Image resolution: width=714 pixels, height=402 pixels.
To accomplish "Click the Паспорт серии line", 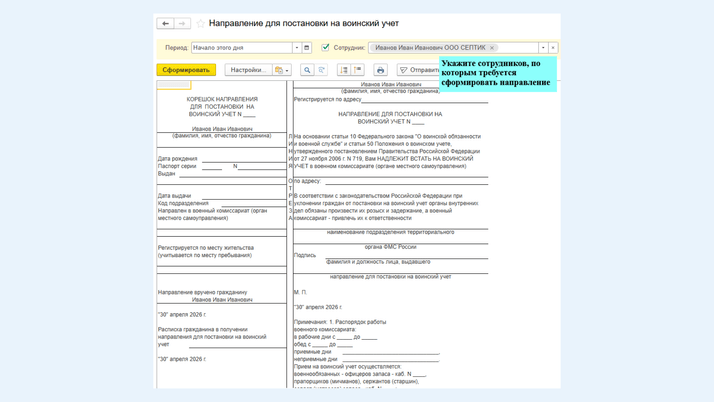I will click(222, 166).
